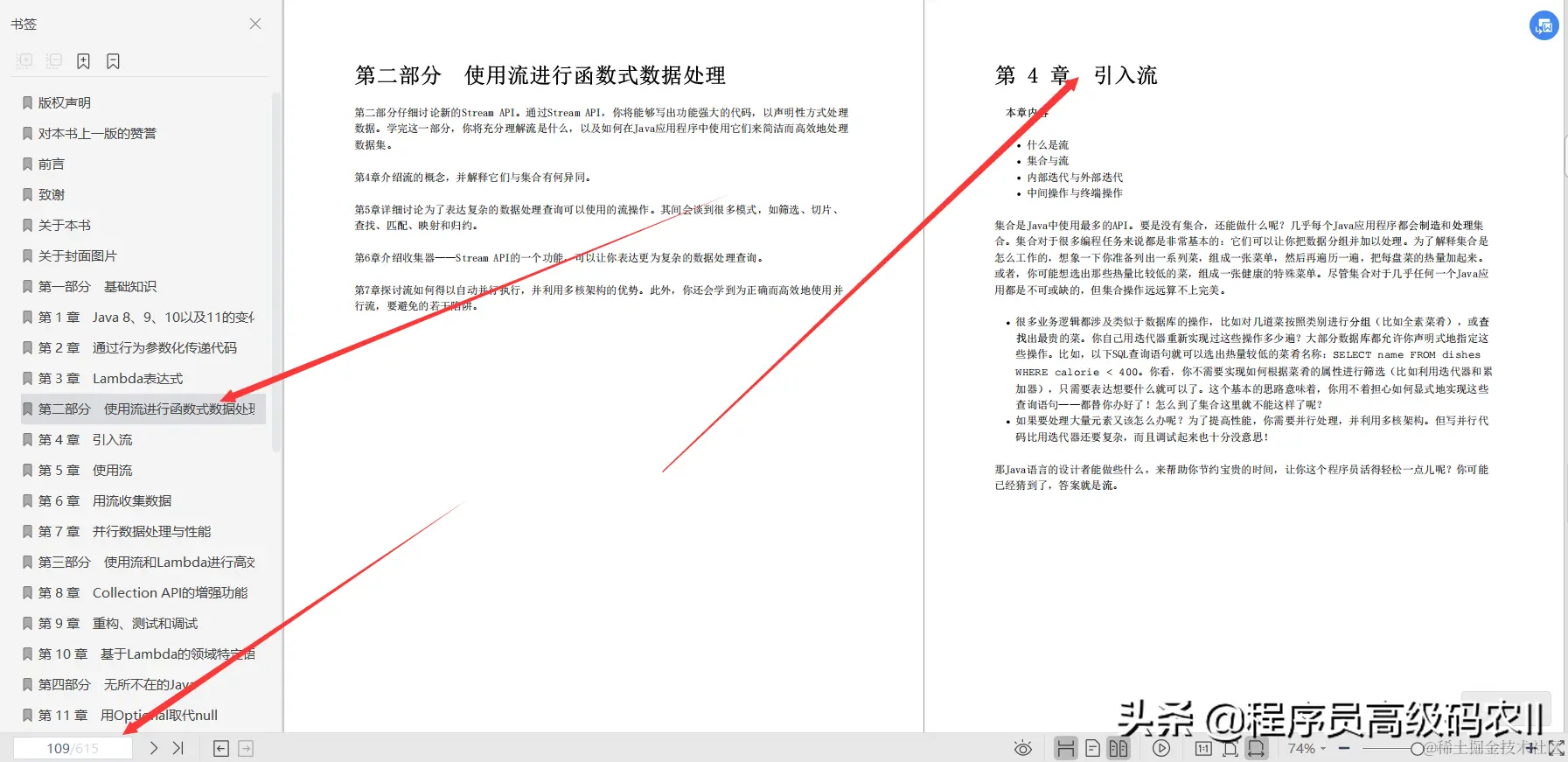This screenshot has height=762, width=1568.
Task: Switch to single page view
Action: 1092,748
